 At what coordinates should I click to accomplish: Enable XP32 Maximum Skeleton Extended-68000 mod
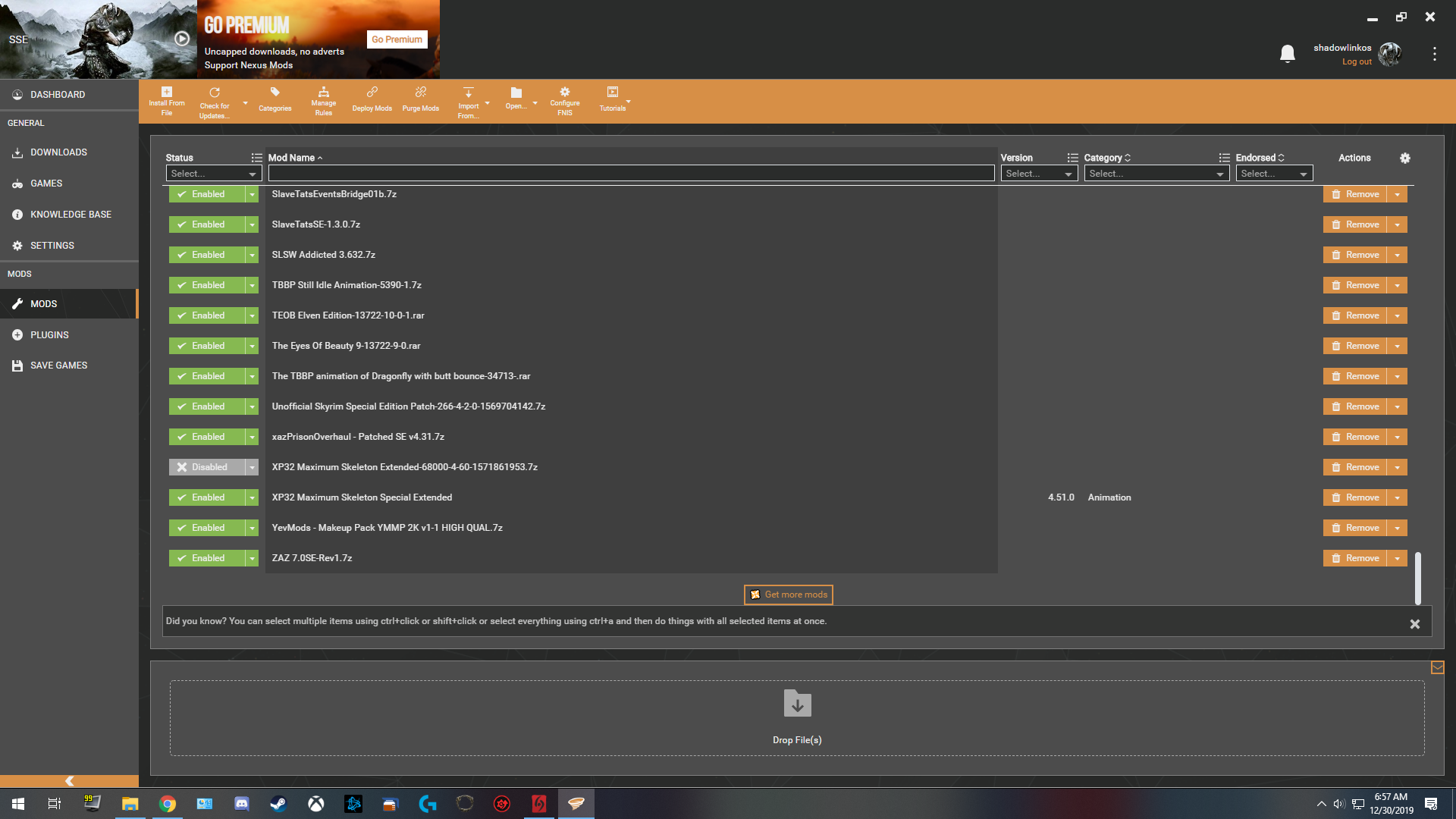(x=207, y=467)
